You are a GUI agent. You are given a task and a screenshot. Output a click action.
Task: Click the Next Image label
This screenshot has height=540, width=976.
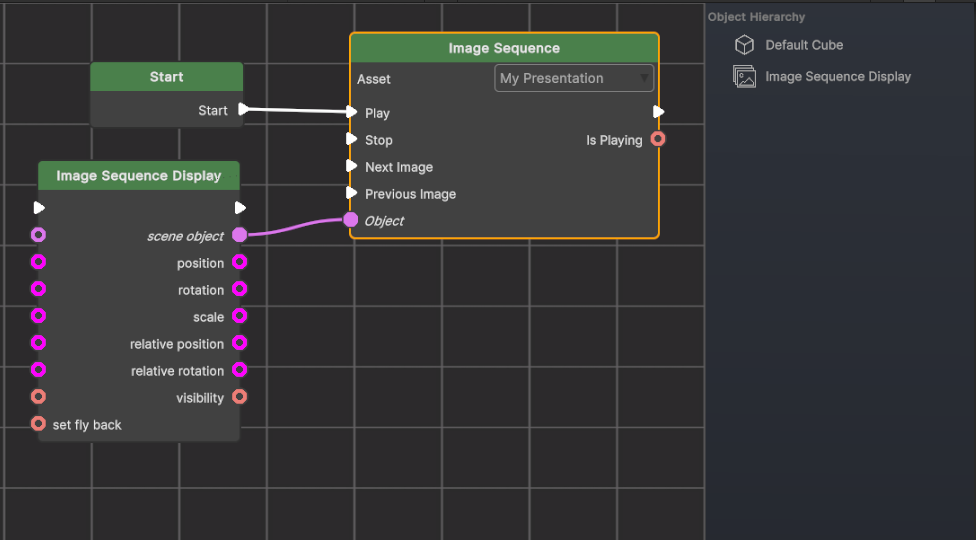(x=399, y=167)
